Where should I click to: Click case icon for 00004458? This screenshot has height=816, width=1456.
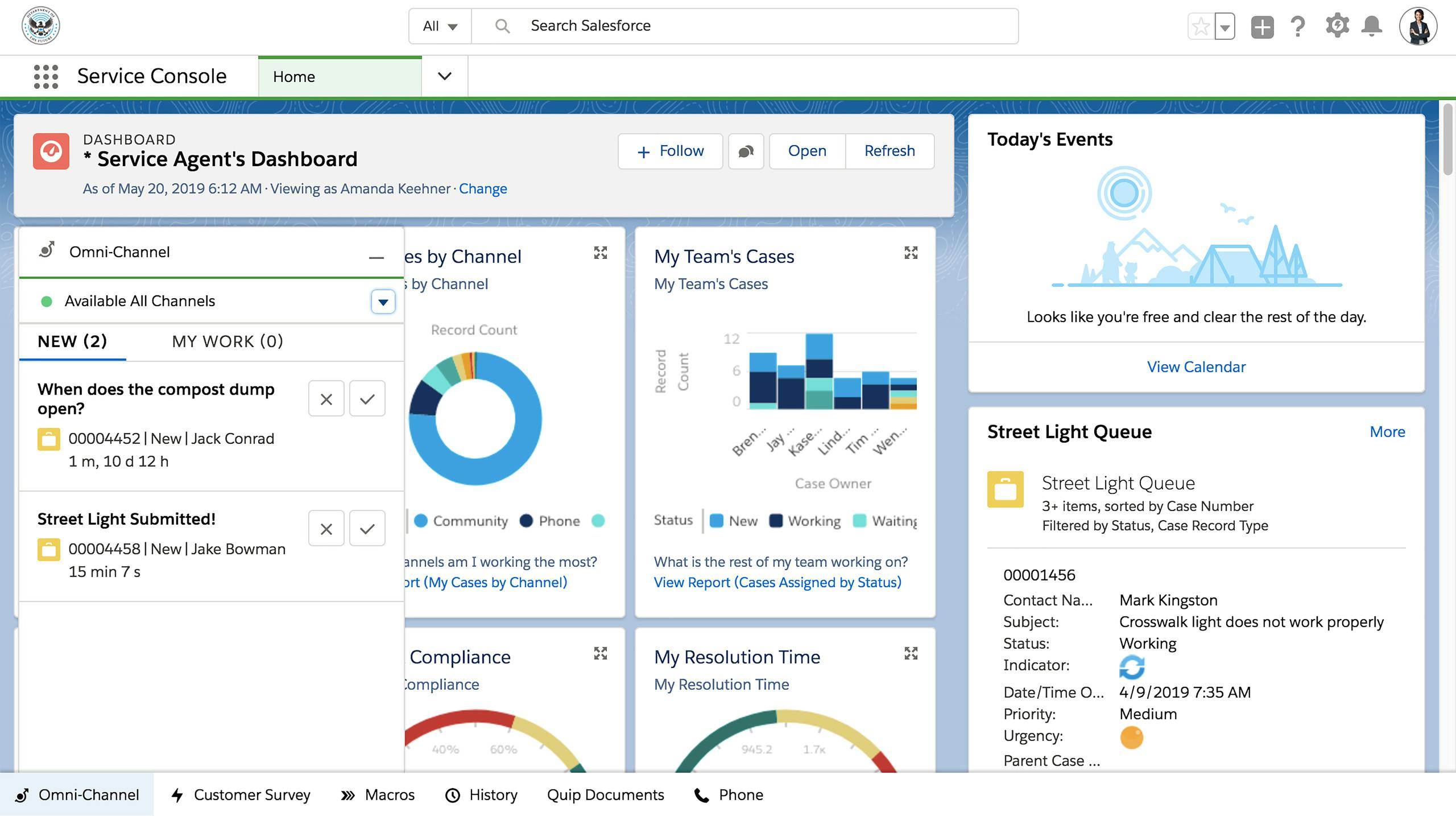[x=49, y=550]
